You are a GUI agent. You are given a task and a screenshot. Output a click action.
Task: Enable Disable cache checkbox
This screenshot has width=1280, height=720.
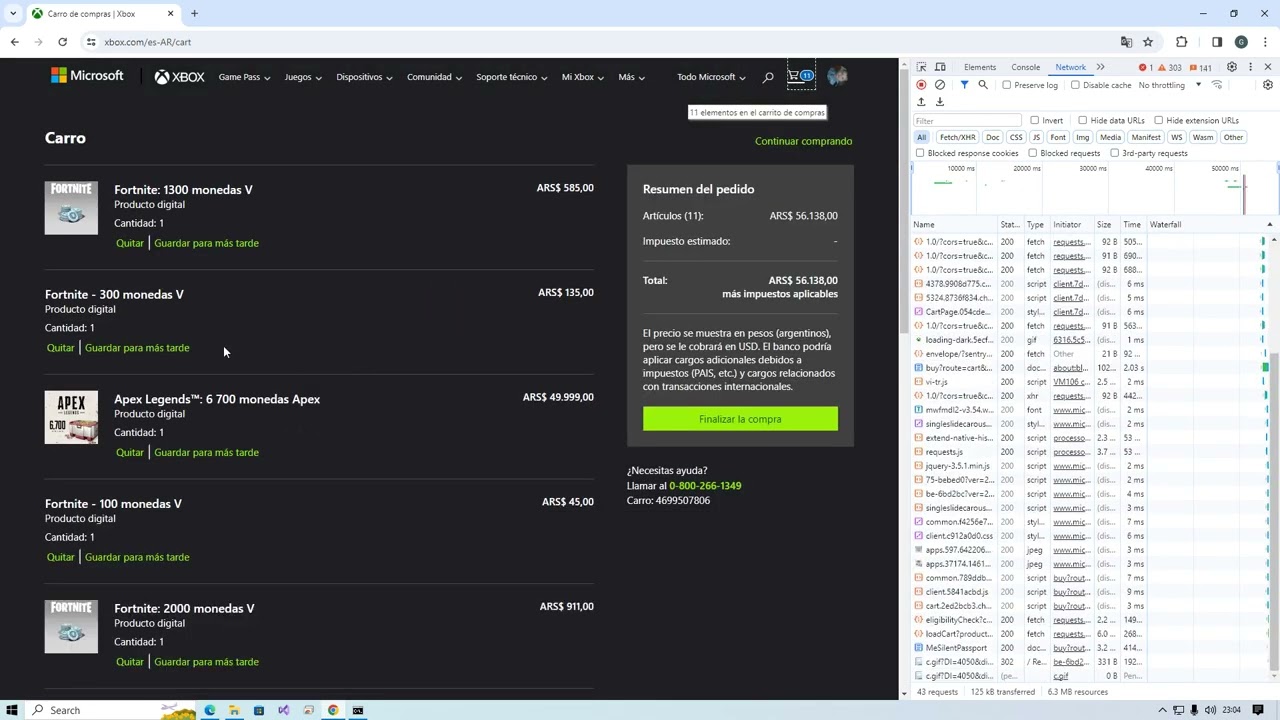click(x=1076, y=85)
